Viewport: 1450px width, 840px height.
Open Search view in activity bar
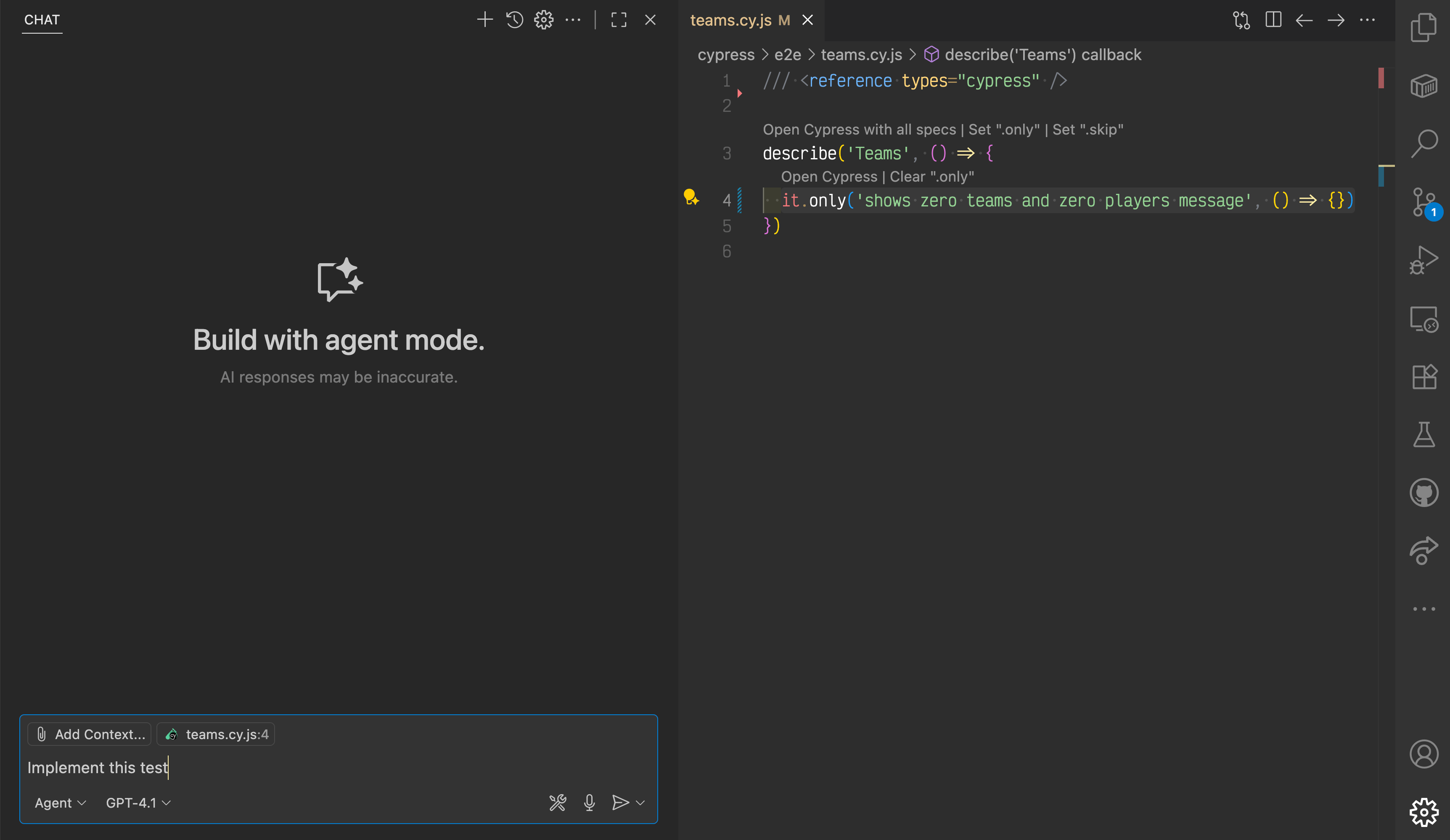[1424, 144]
